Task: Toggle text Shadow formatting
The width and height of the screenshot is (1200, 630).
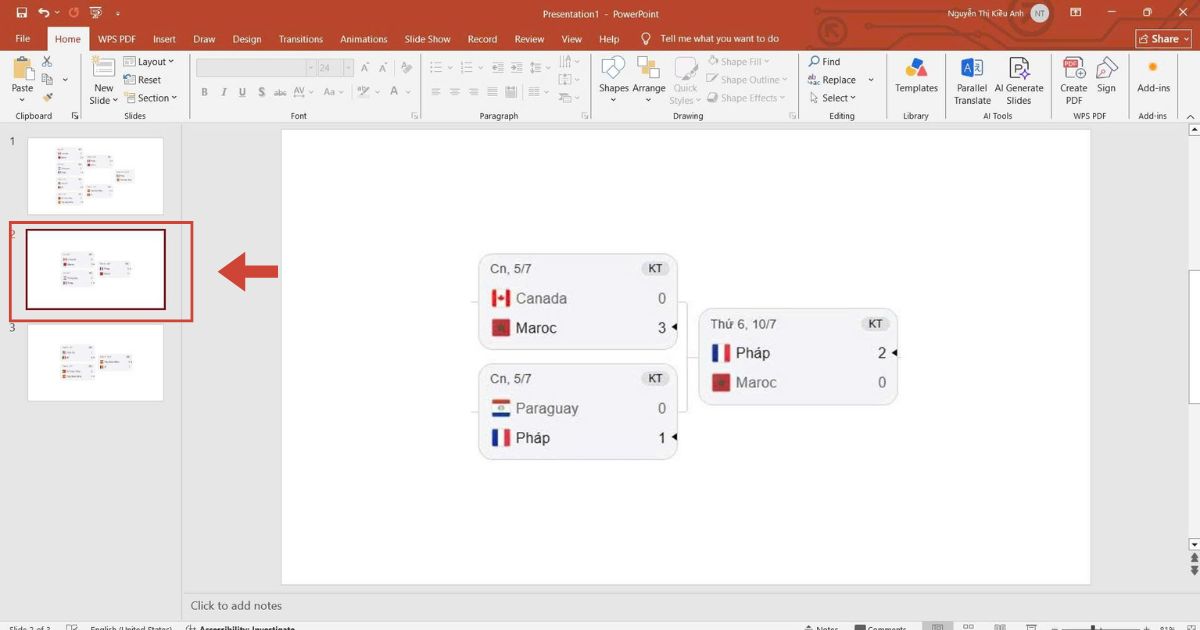Action: pyautogui.click(x=262, y=92)
